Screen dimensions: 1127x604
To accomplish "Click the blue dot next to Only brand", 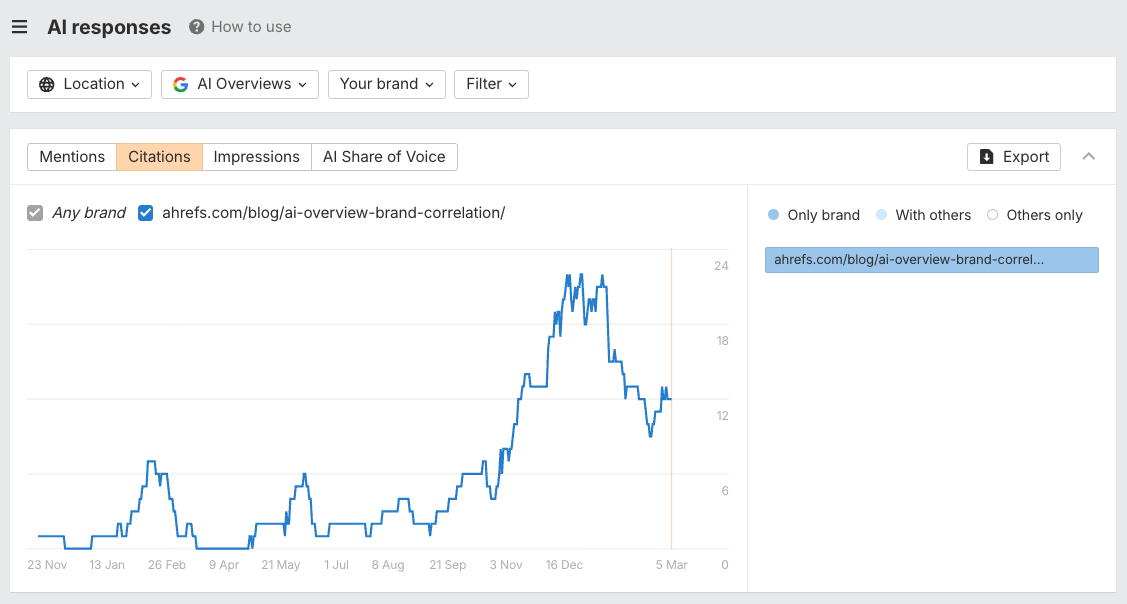I will click(771, 215).
